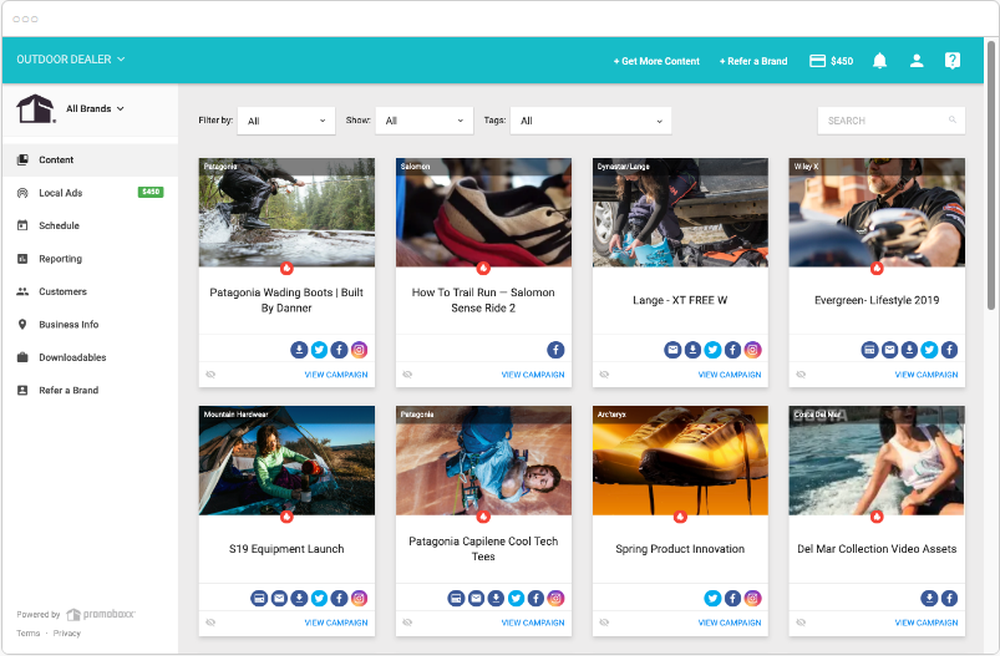Toggle visibility eye on Spring Product Innovation card
This screenshot has height=656, width=1000.
click(x=604, y=622)
